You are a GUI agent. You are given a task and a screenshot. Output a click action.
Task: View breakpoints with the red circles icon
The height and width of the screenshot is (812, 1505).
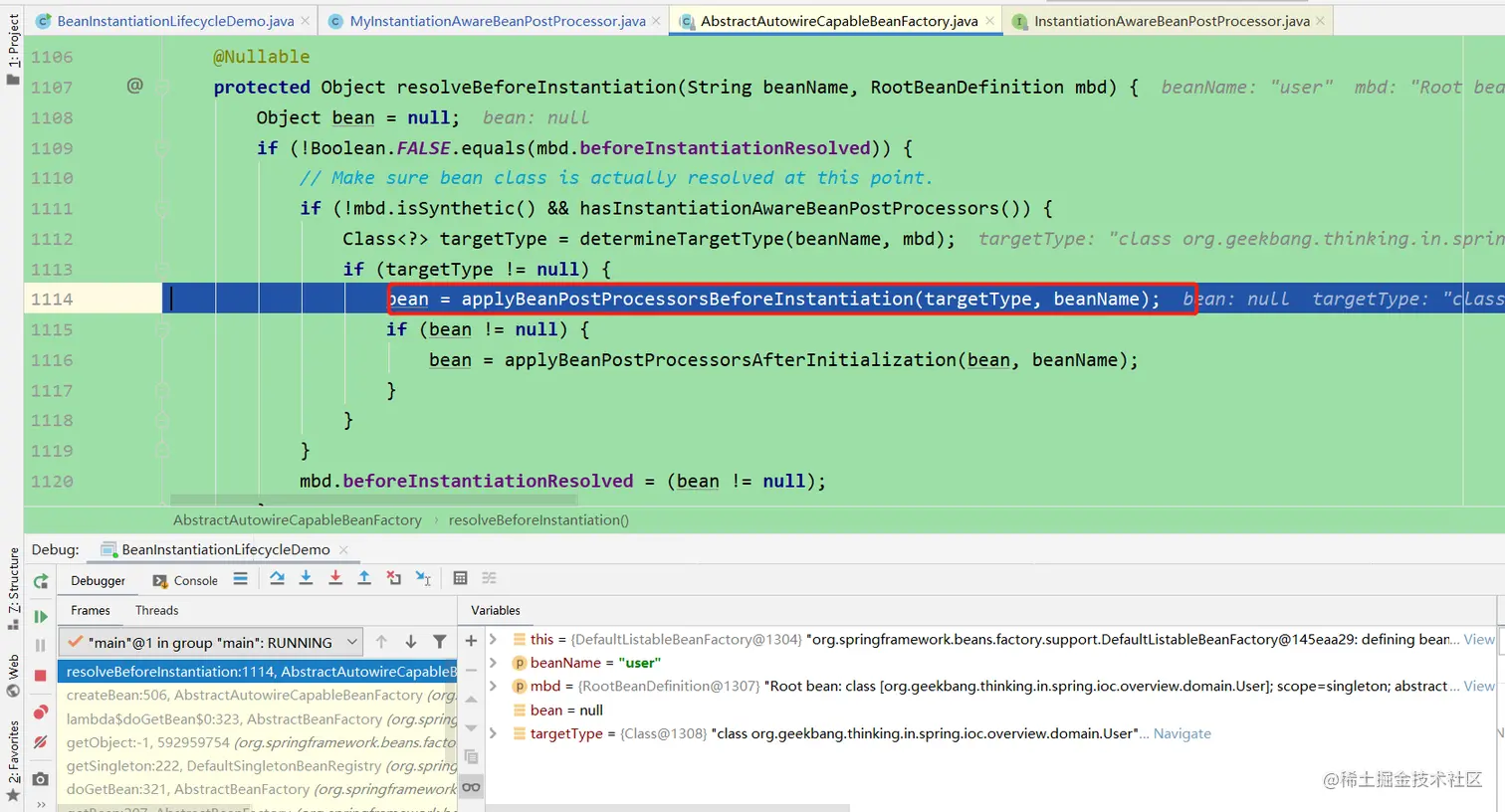pyautogui.click(x=41, y=712)
